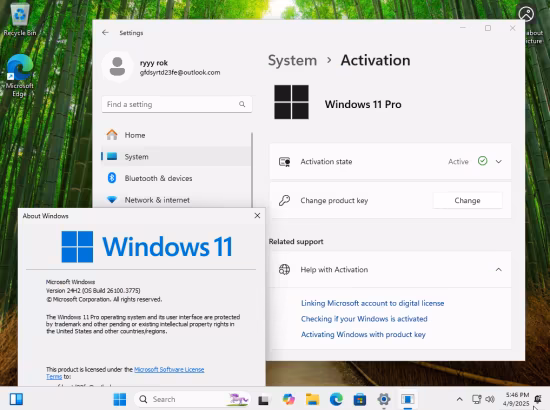Screen dimensions: 550x410
Task: Click the Change product key button
Action: coord(467,200)
